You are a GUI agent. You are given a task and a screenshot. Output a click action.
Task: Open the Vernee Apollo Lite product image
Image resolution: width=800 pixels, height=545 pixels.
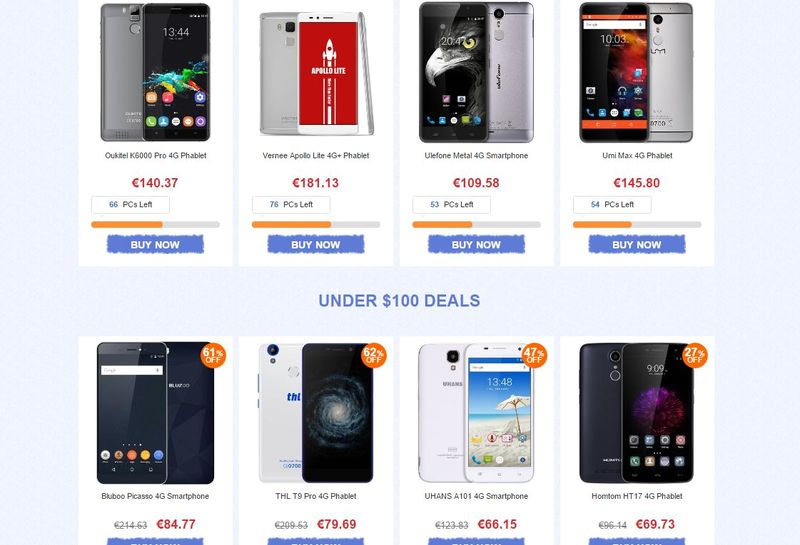(x=316, y=72)
